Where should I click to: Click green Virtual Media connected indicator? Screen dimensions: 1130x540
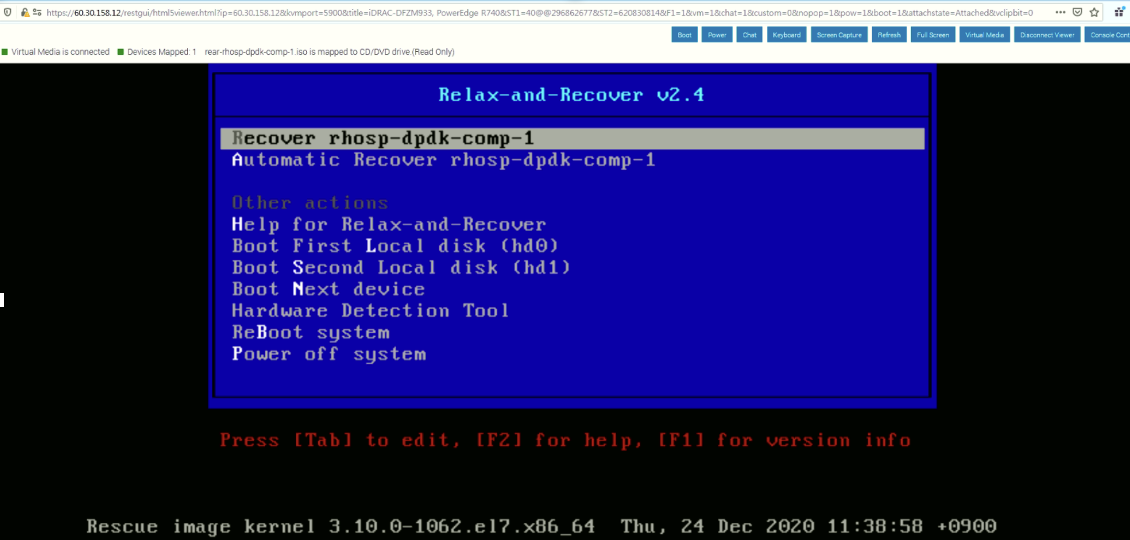(x=5, y=52)
